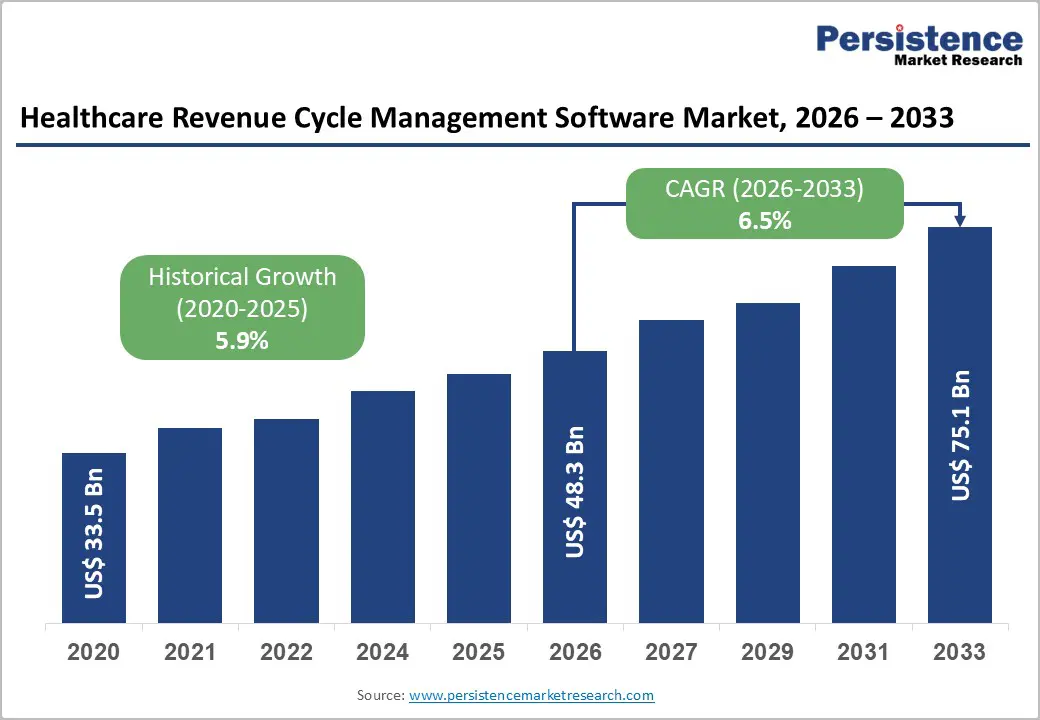Click the US$ 75.1 Bn value label

(x=960, y=435)
